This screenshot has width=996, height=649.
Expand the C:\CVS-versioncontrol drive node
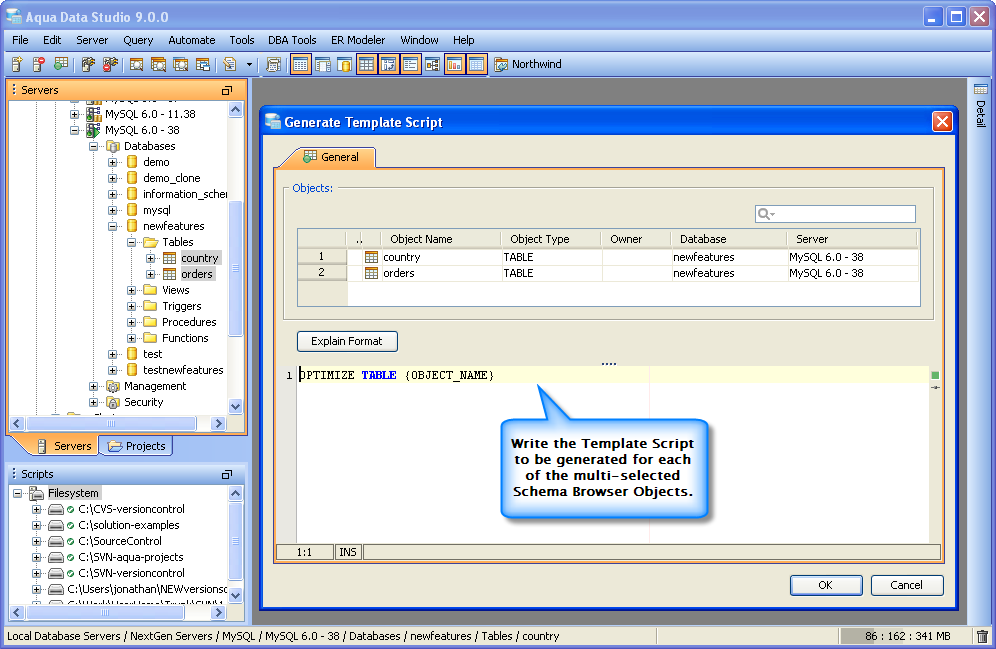36,509
